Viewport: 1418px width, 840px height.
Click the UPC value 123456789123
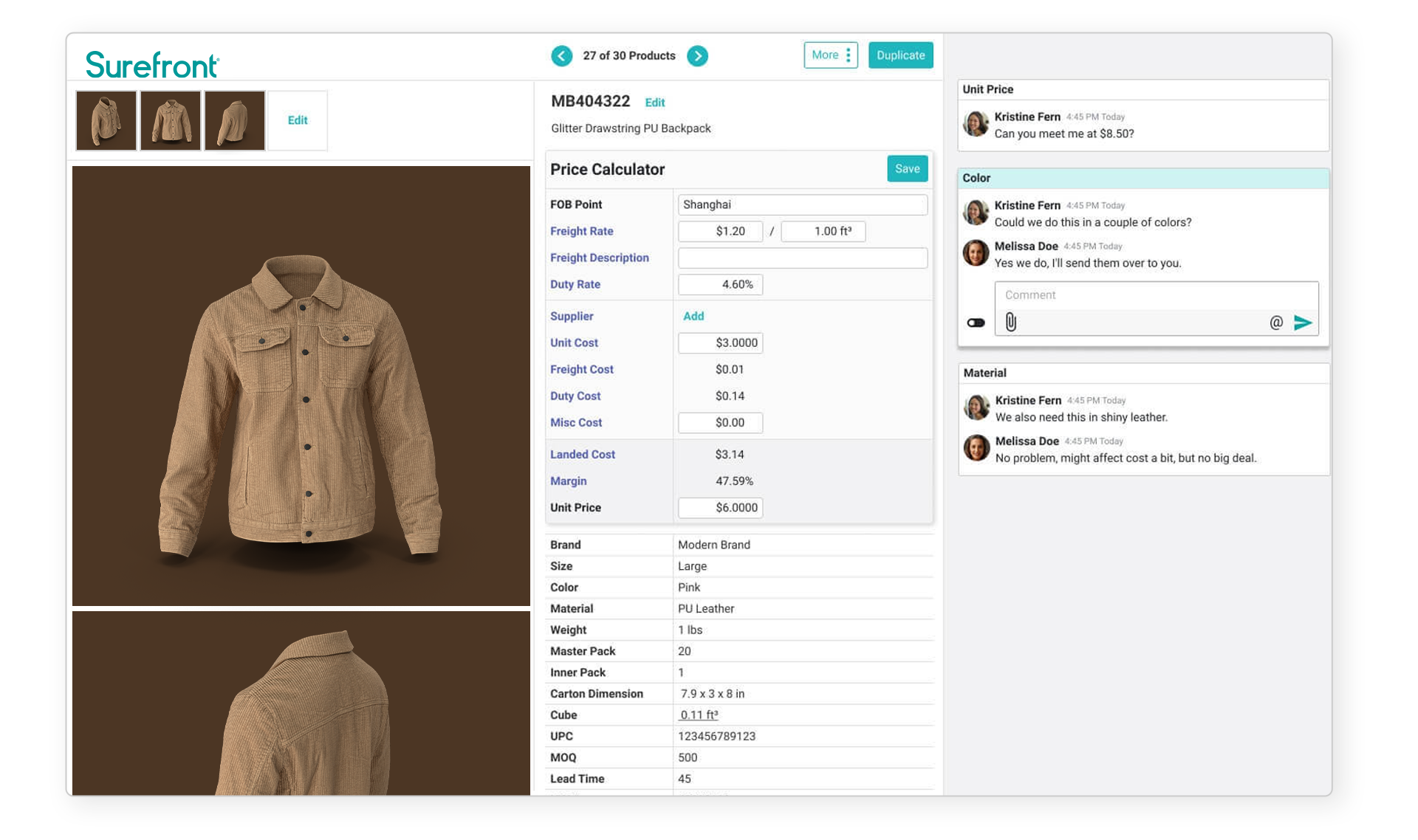716,736
